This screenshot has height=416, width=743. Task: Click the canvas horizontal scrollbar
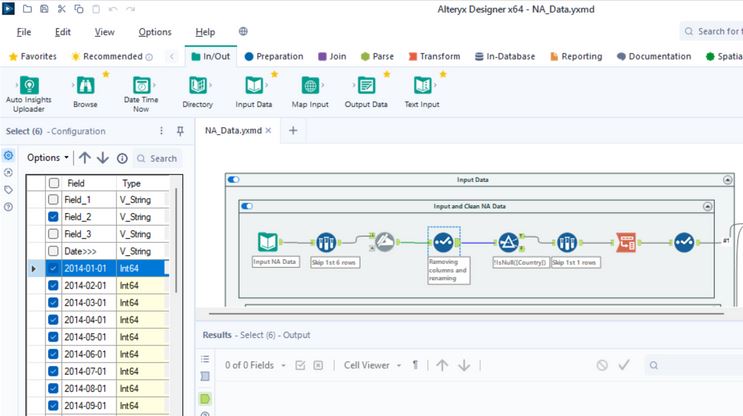[466, 313]
